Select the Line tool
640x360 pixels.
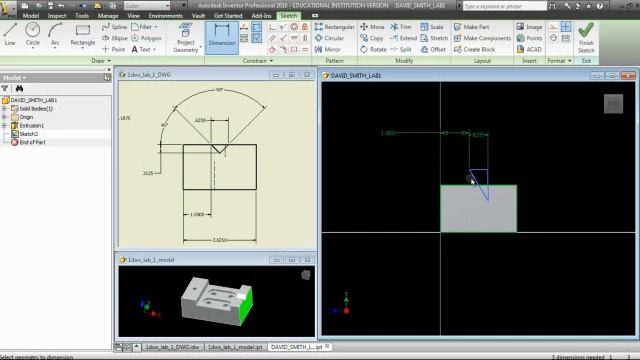(x=10, y=34)
